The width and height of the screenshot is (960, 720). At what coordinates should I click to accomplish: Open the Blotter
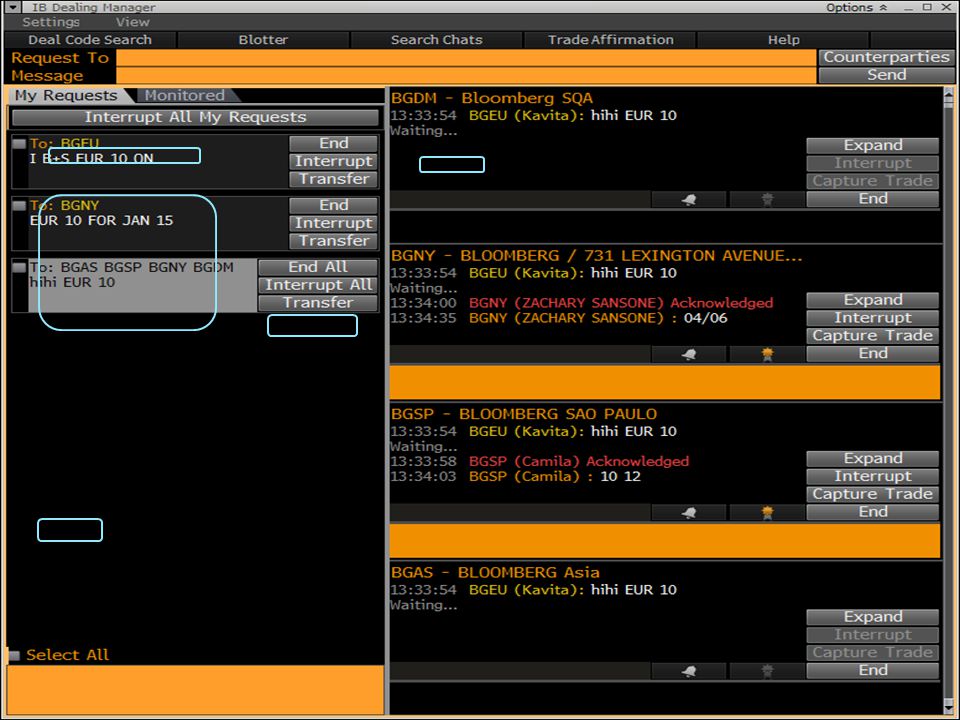click(x=263, y=40)
